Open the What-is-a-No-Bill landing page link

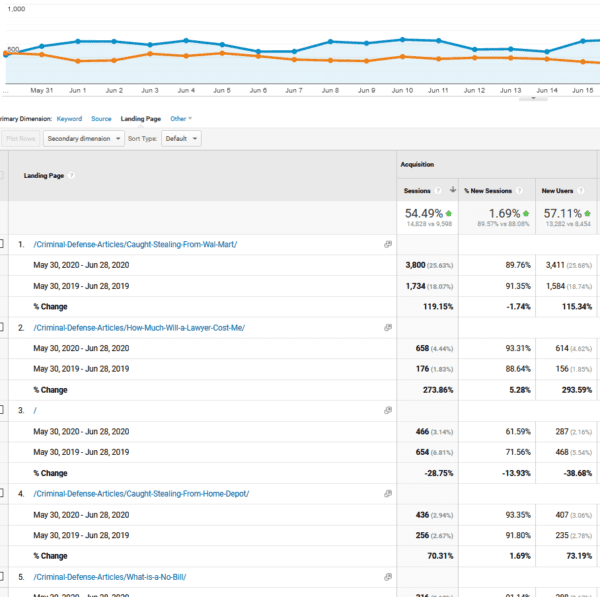(x=109, y=577)
